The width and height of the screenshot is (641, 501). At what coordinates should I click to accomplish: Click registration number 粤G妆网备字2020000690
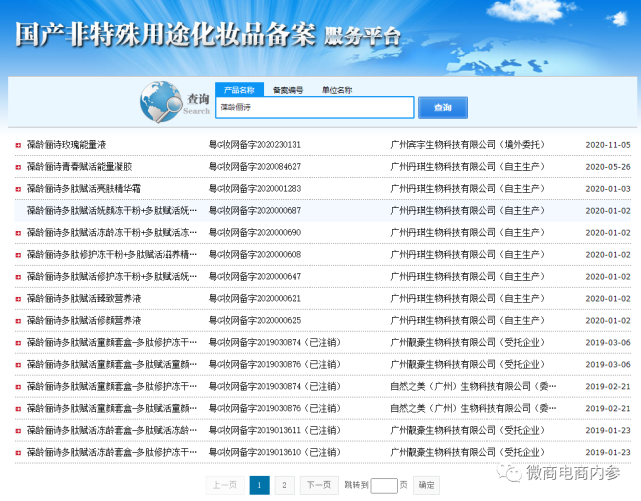pos(255,233)
